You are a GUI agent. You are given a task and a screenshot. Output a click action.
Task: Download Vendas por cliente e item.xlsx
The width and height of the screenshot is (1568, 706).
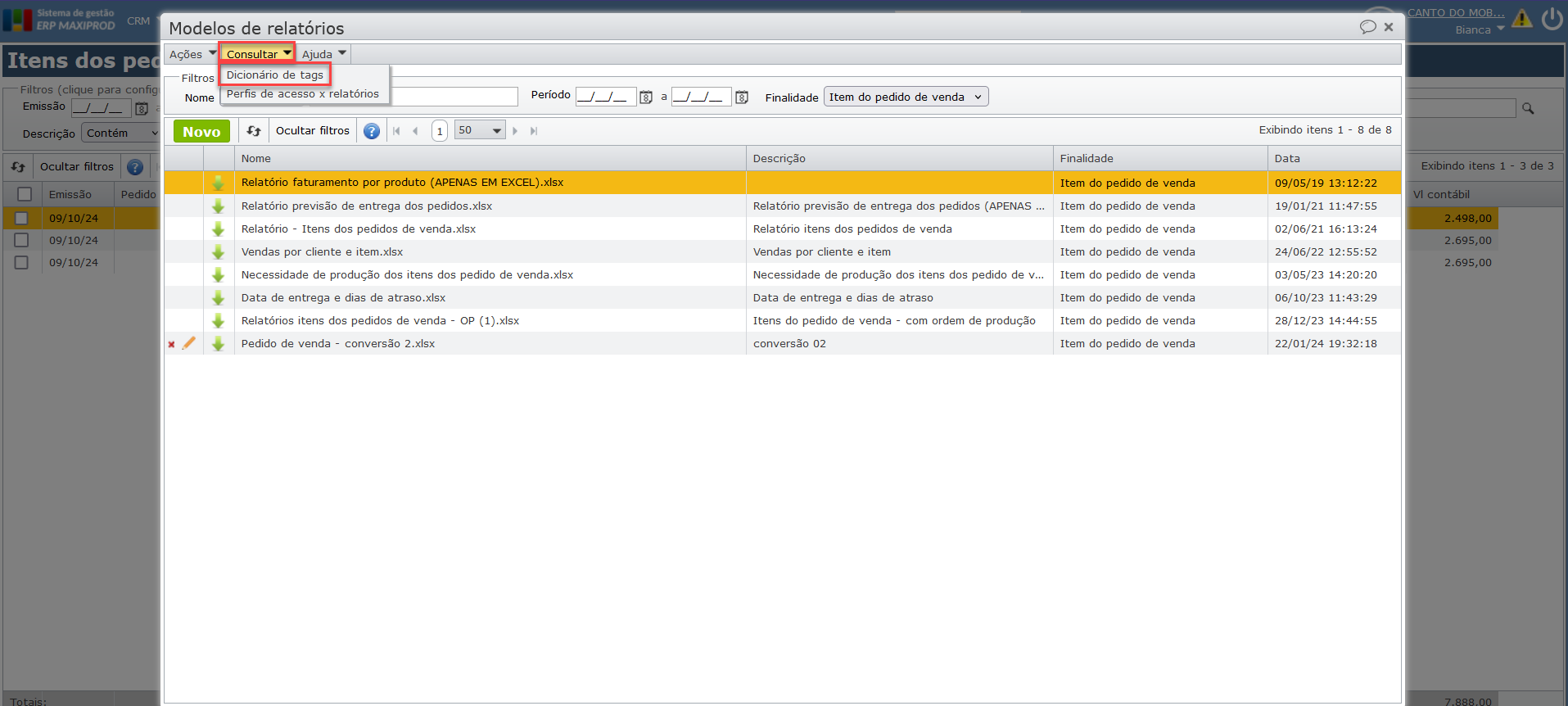click(x=218, y=252)
